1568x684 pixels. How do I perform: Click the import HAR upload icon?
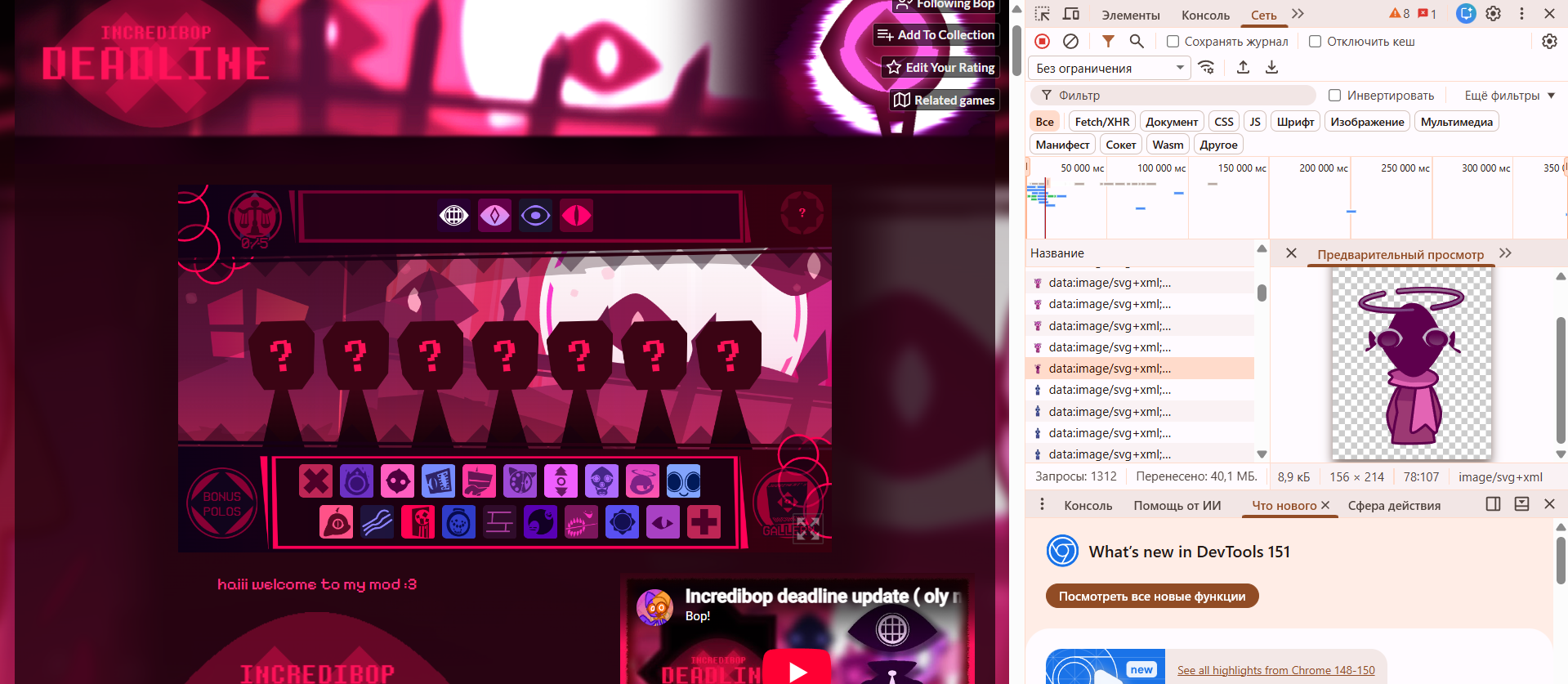[1243, 67]
